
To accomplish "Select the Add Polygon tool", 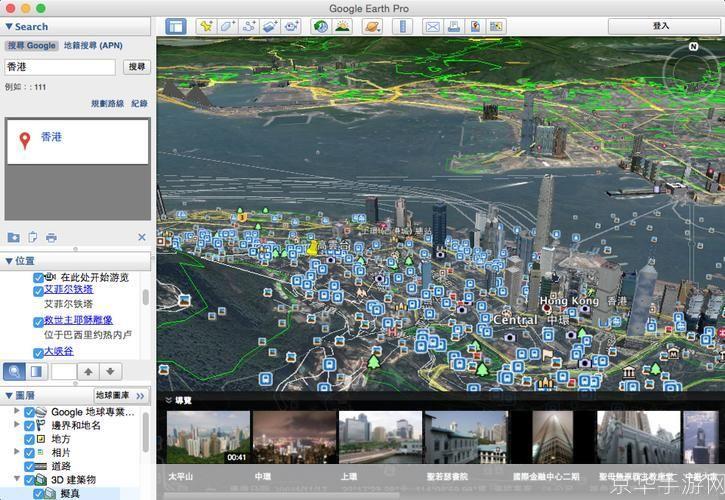I will [x=227, y=26].
